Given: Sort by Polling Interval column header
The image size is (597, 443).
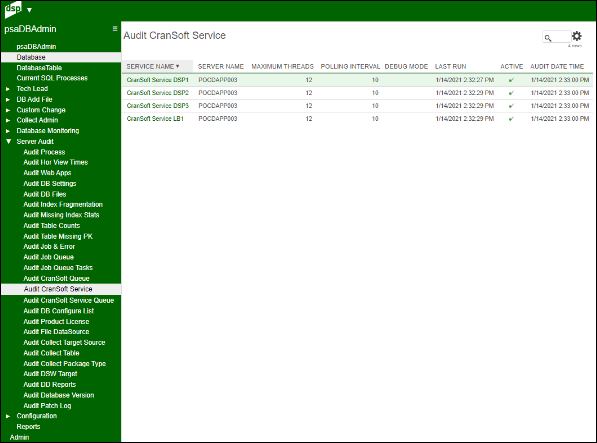Looking at the screenshot, I should coord(350,66).
